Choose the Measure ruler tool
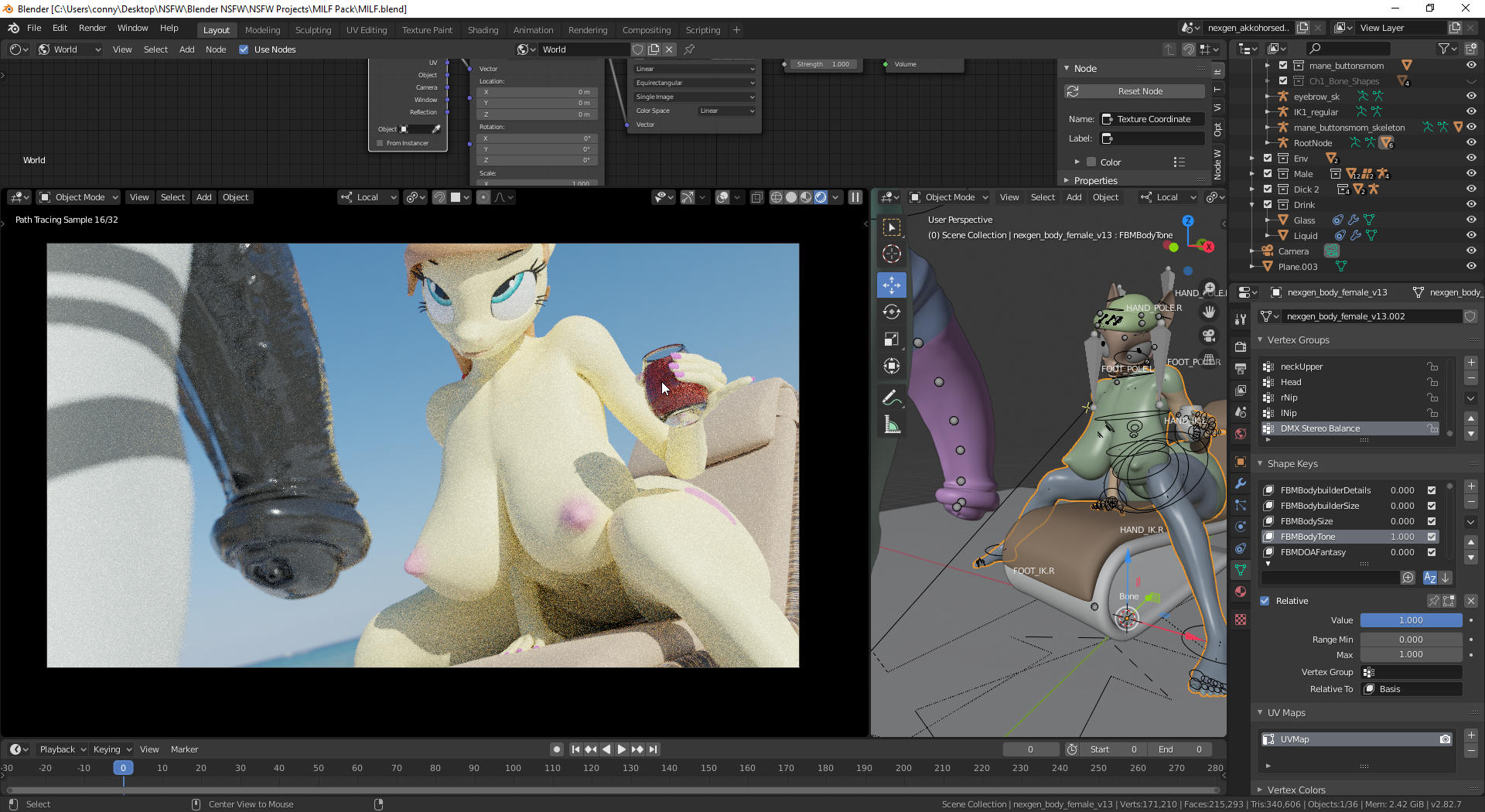 click(x=891, y=425)
